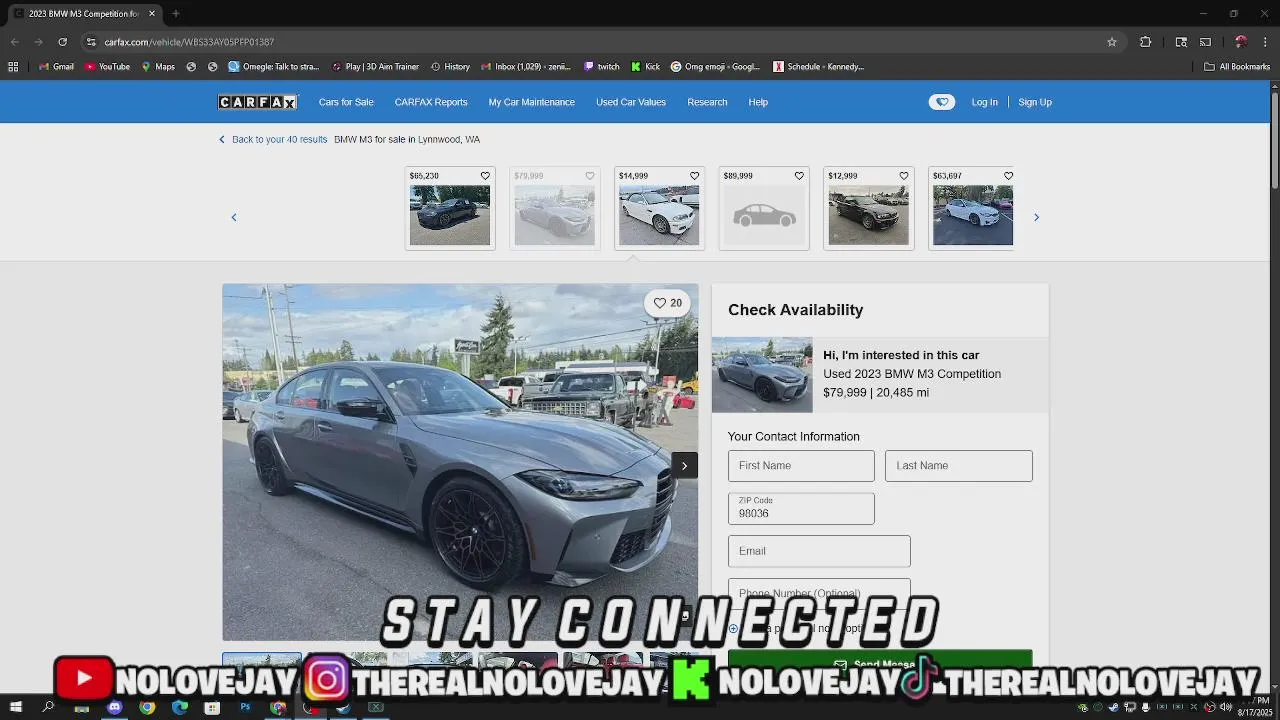
Task: Open the Help menu
Action: tap(758, 102)
